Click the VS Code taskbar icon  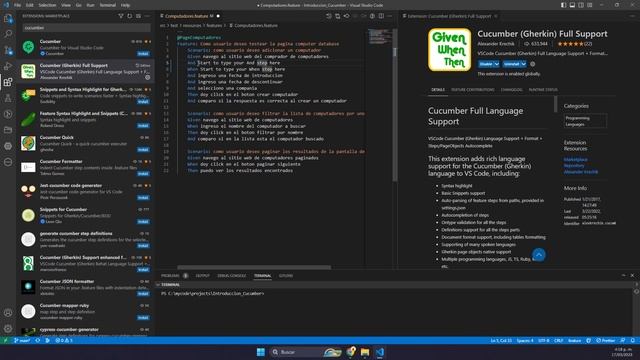[x=380, y=352]
